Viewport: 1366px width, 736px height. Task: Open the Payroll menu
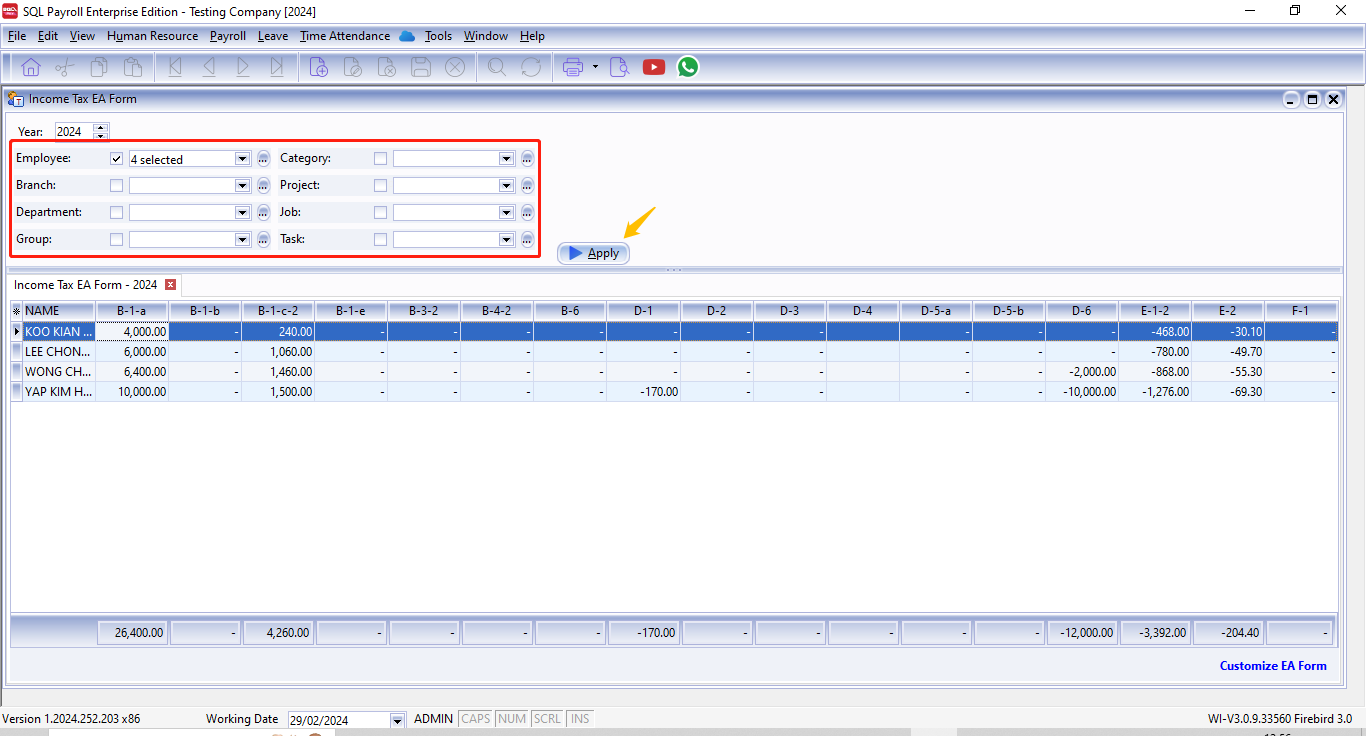(227, 36)
